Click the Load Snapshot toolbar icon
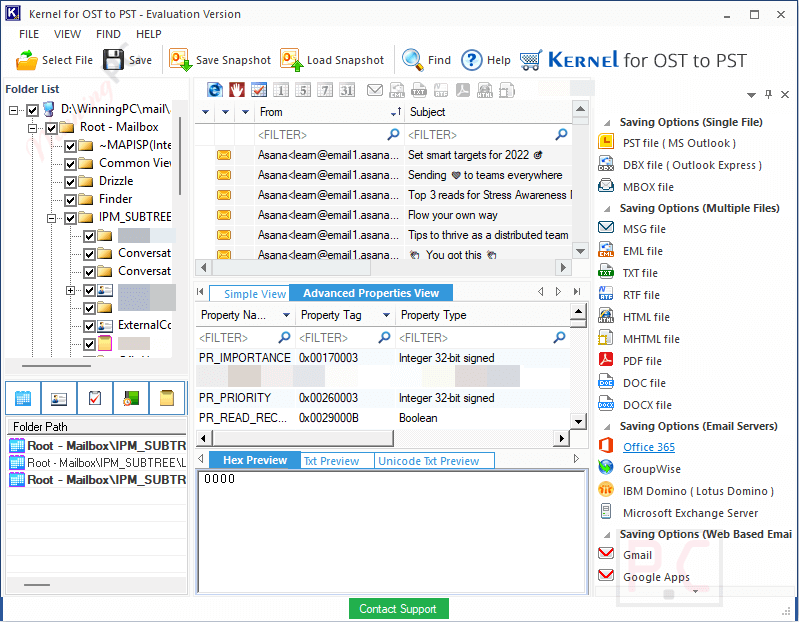The width and height of the screenshot is (799, 622). point(291,60)
